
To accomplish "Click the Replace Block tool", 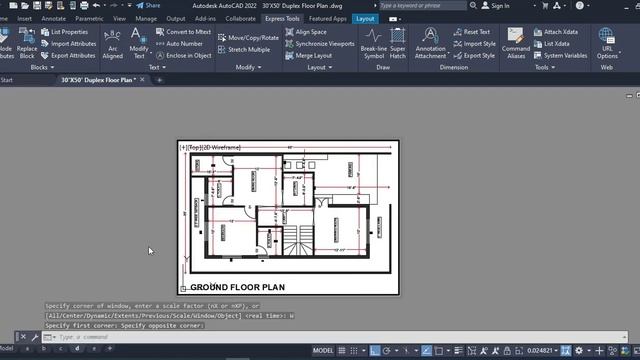I will click(27, 43).
